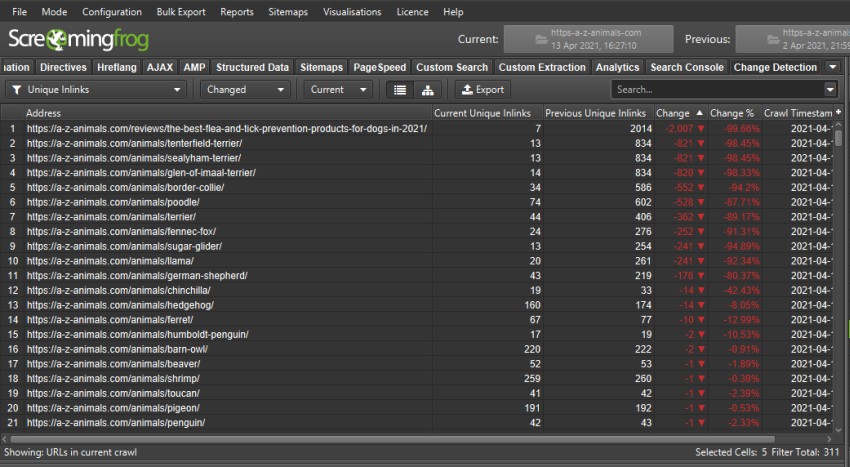Sort by the Change % column header
The width and height of the screenshot is (850, 467).
point(735,113)
